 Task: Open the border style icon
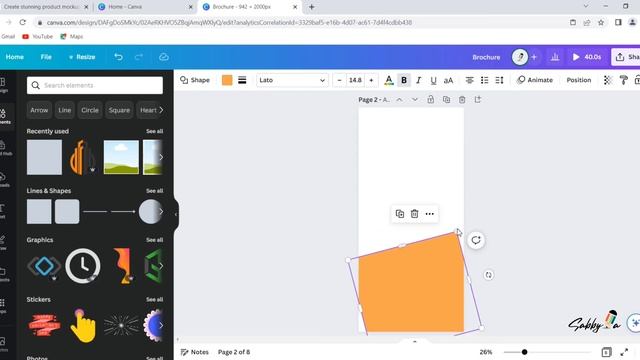click(x=242, y=80)
